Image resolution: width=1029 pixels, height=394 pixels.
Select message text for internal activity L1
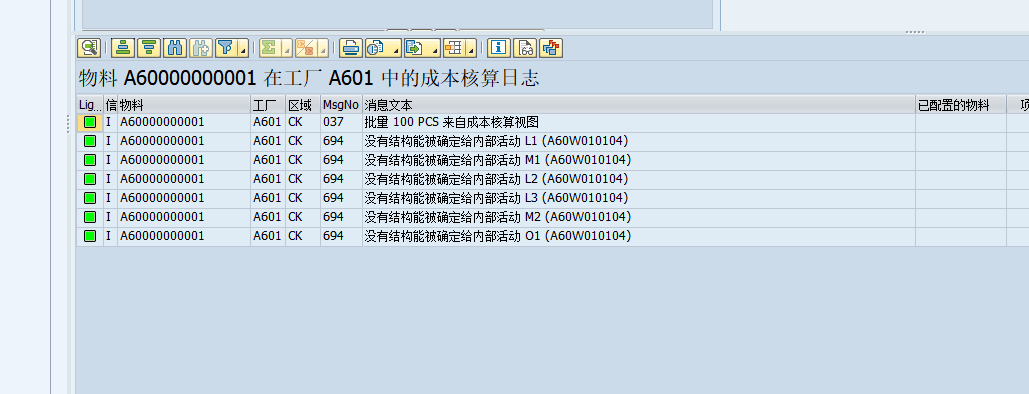(x=497, y=141)
